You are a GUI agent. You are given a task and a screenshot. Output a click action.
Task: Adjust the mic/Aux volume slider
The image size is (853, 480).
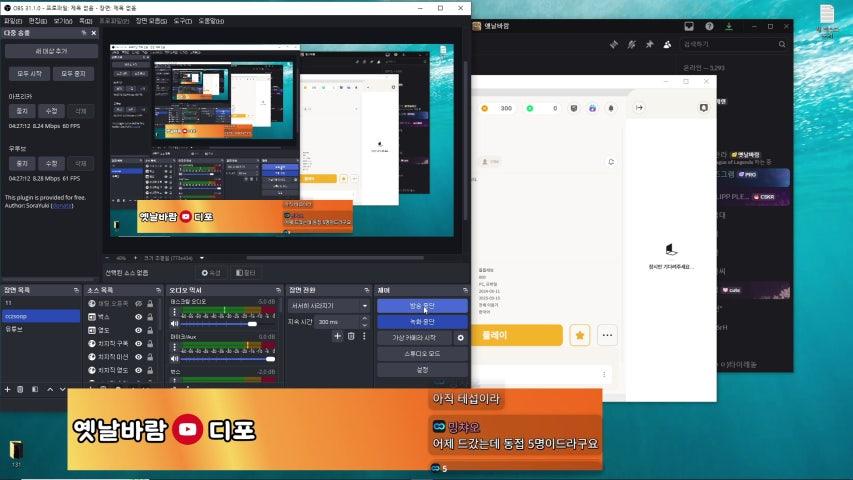click(228, 359)
